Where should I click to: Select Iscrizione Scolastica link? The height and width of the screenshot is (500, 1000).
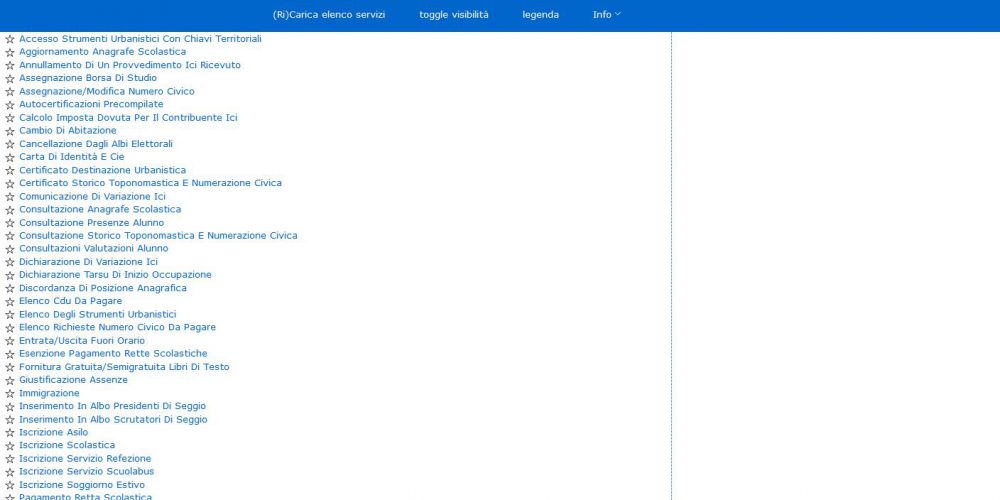(67, 445)
